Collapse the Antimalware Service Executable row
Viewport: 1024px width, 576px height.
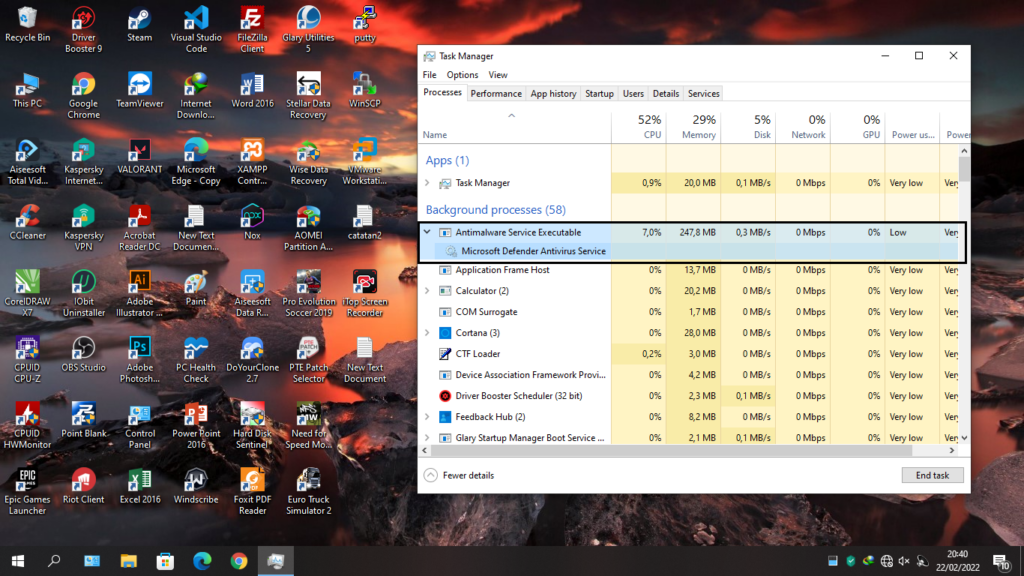point(428,232)
